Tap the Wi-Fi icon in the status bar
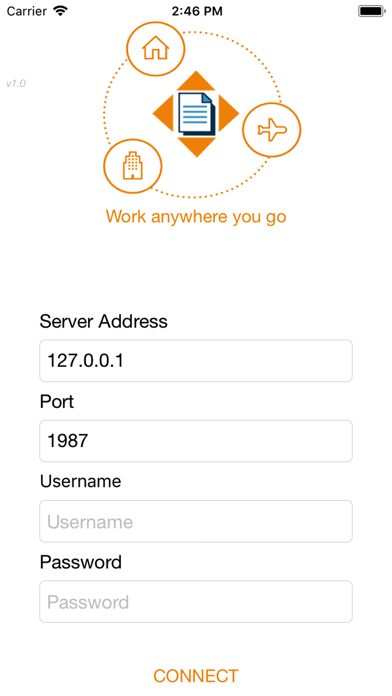This screenshot has width=392, height=696. 59,11
